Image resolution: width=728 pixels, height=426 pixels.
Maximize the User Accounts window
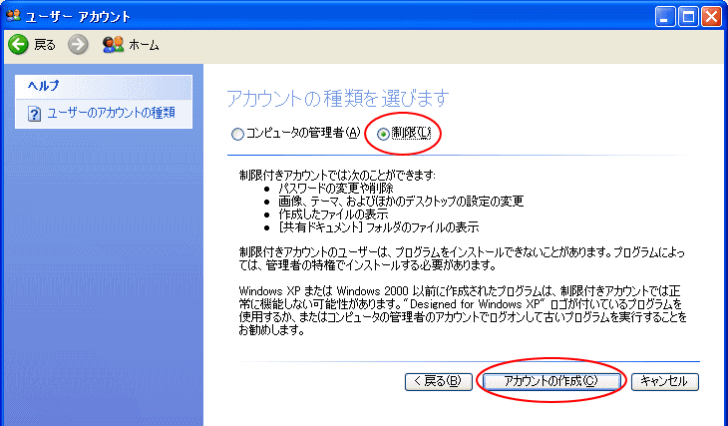688,17
